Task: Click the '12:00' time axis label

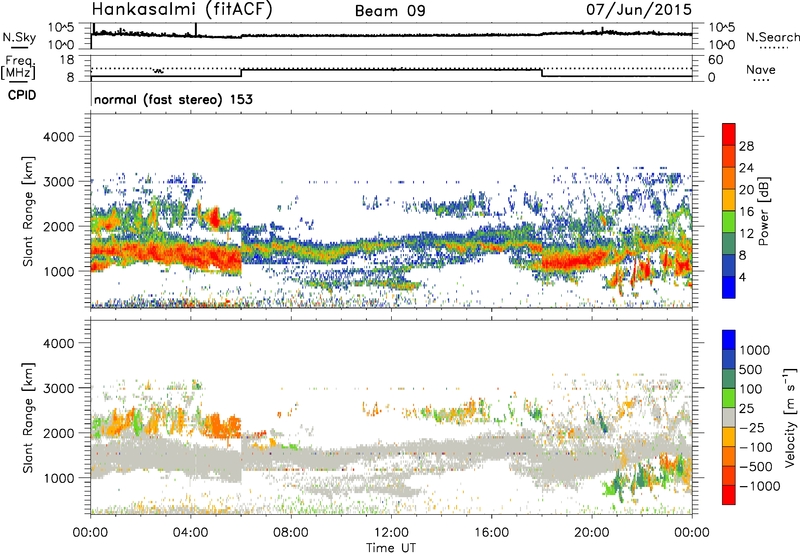Action: (391, 533)
